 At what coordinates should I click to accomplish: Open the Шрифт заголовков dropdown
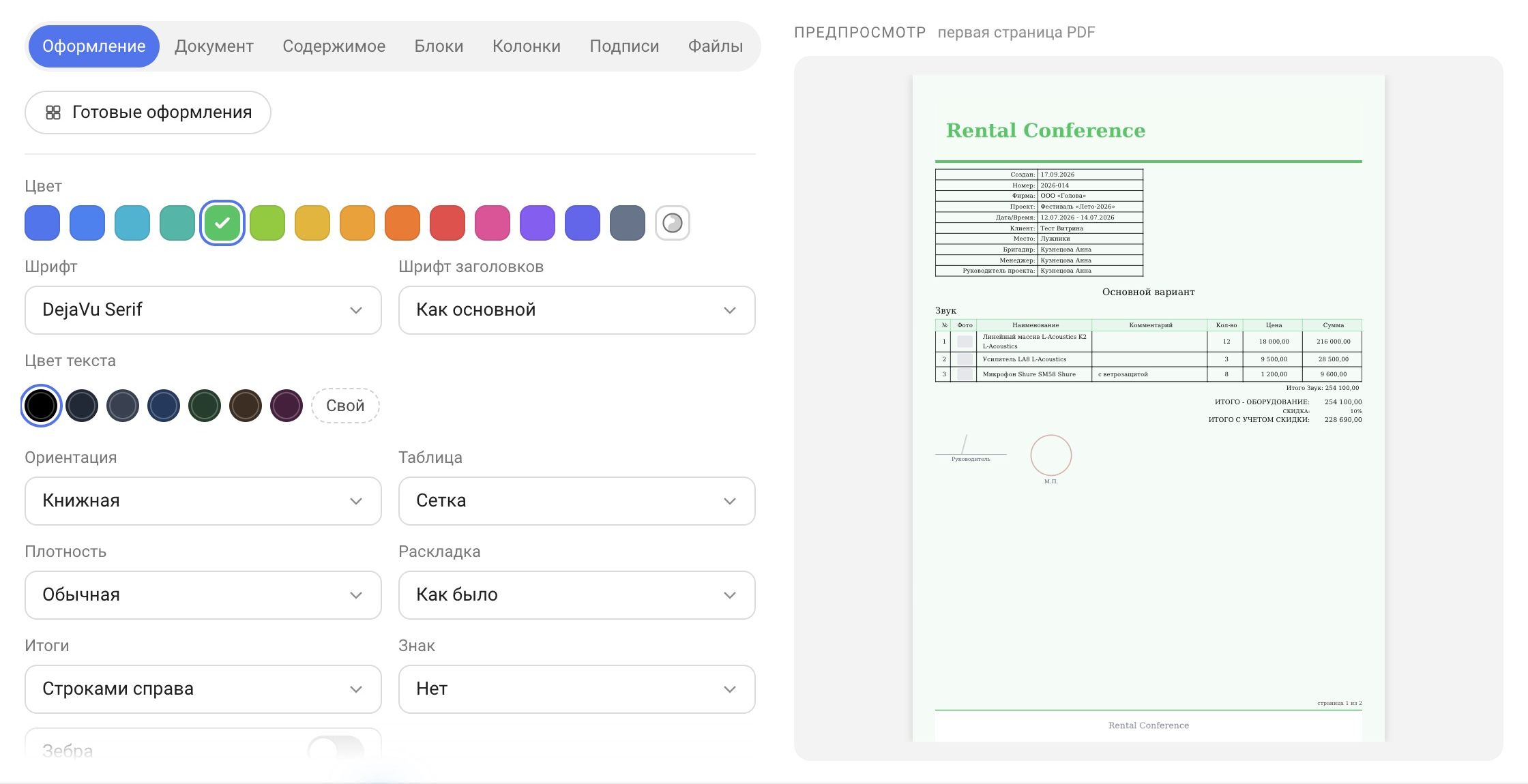(577, 310)
